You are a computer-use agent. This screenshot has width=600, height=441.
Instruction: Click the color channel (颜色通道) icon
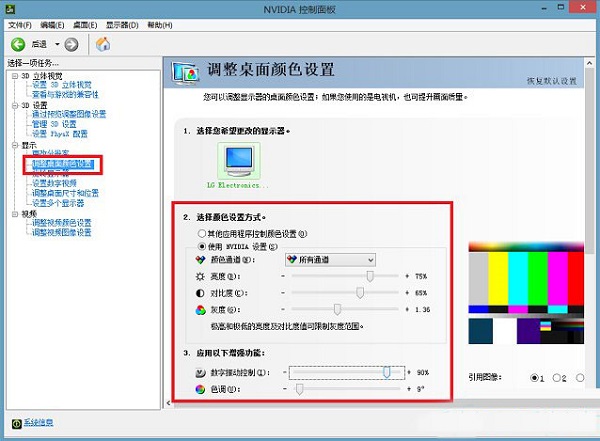click(200, 260)
